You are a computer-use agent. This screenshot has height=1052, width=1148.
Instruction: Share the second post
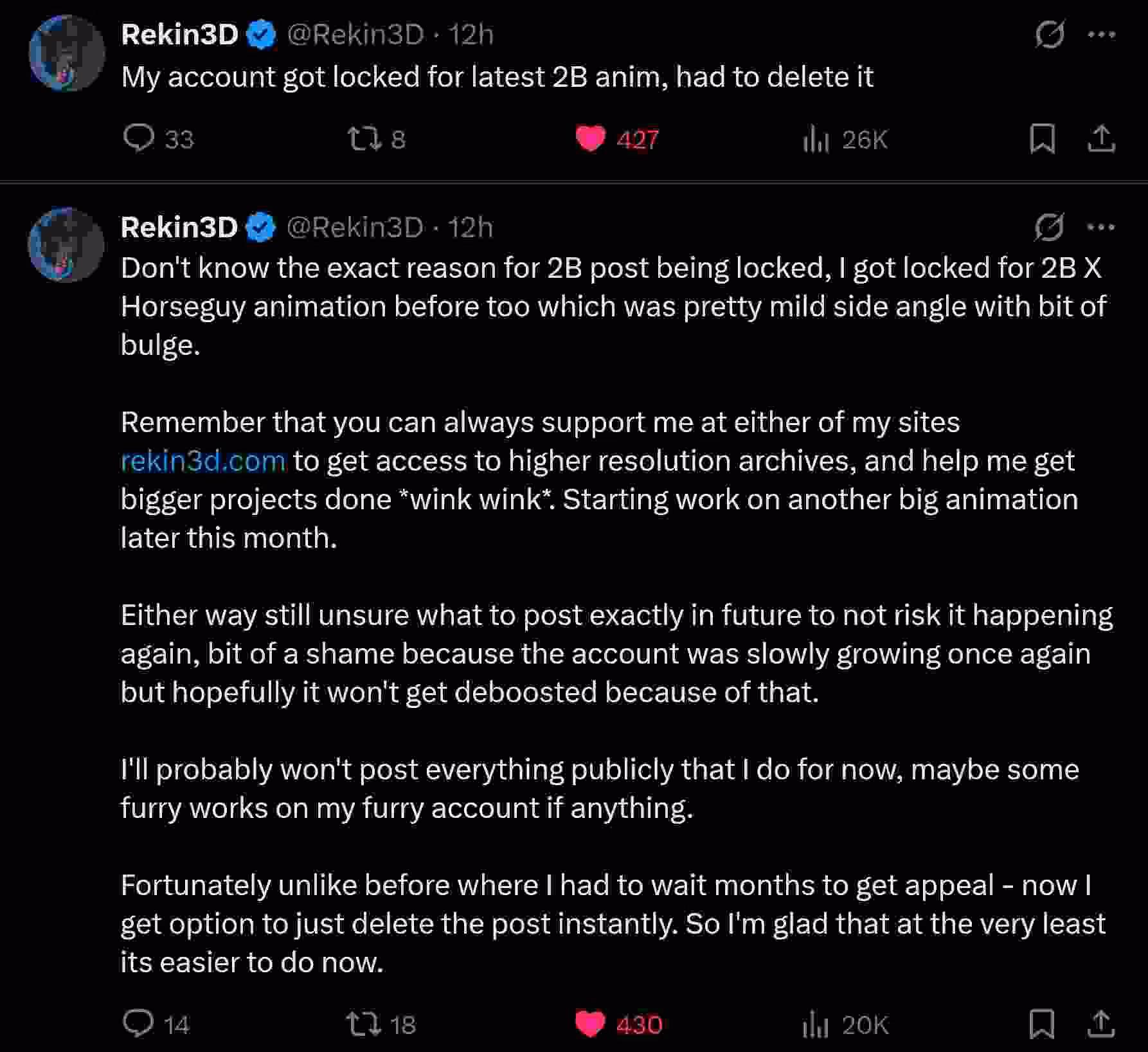pos(1101,1024)
